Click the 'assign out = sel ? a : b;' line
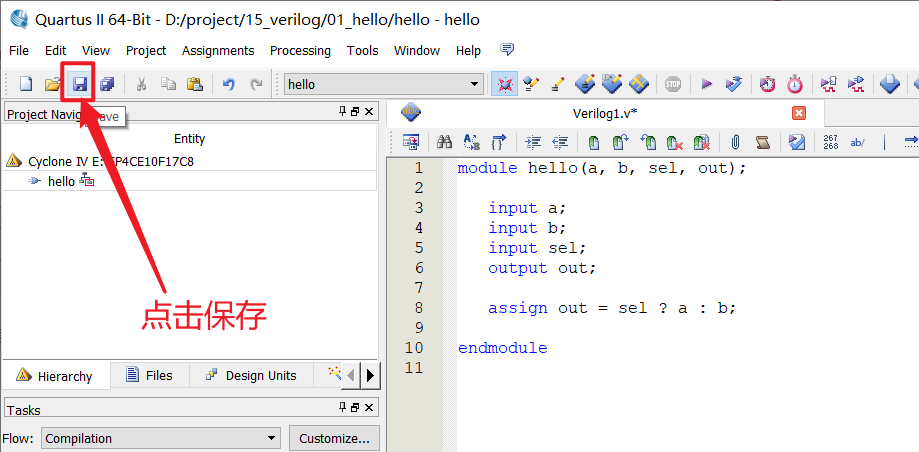Screen dimensions: 919x452 pos(612,308)
